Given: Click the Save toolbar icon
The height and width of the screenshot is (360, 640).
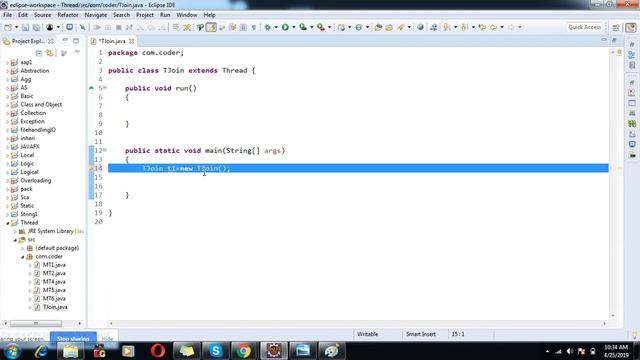Looking at the screenshot, I should pyautogui.click(x=25, y=27).
